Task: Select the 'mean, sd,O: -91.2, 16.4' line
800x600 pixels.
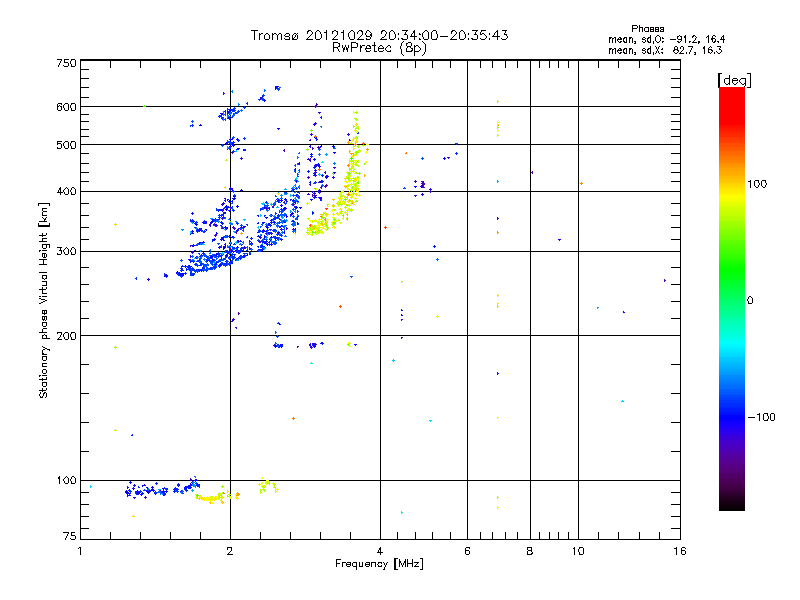Action: pyautogui.click(x=666, y=39)
